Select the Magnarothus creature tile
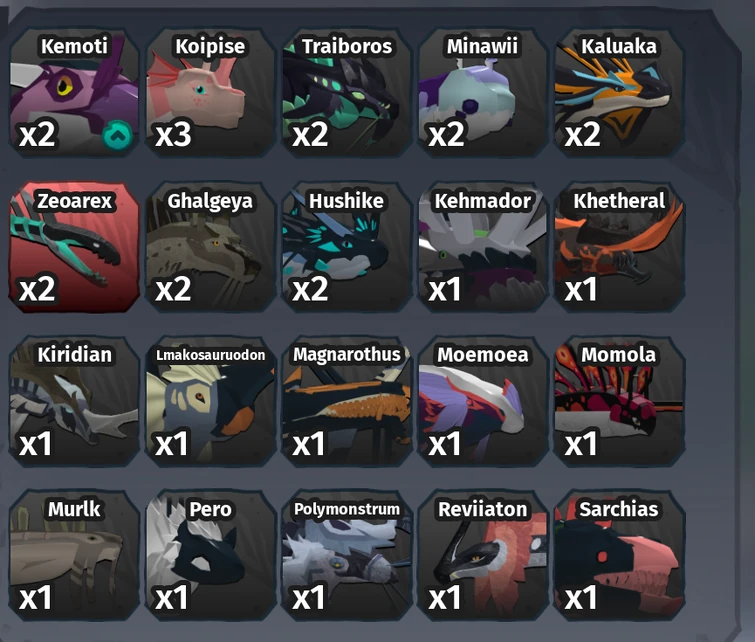Screen dimensions: 755x642 pyautogui.click(x=347, y=401)
